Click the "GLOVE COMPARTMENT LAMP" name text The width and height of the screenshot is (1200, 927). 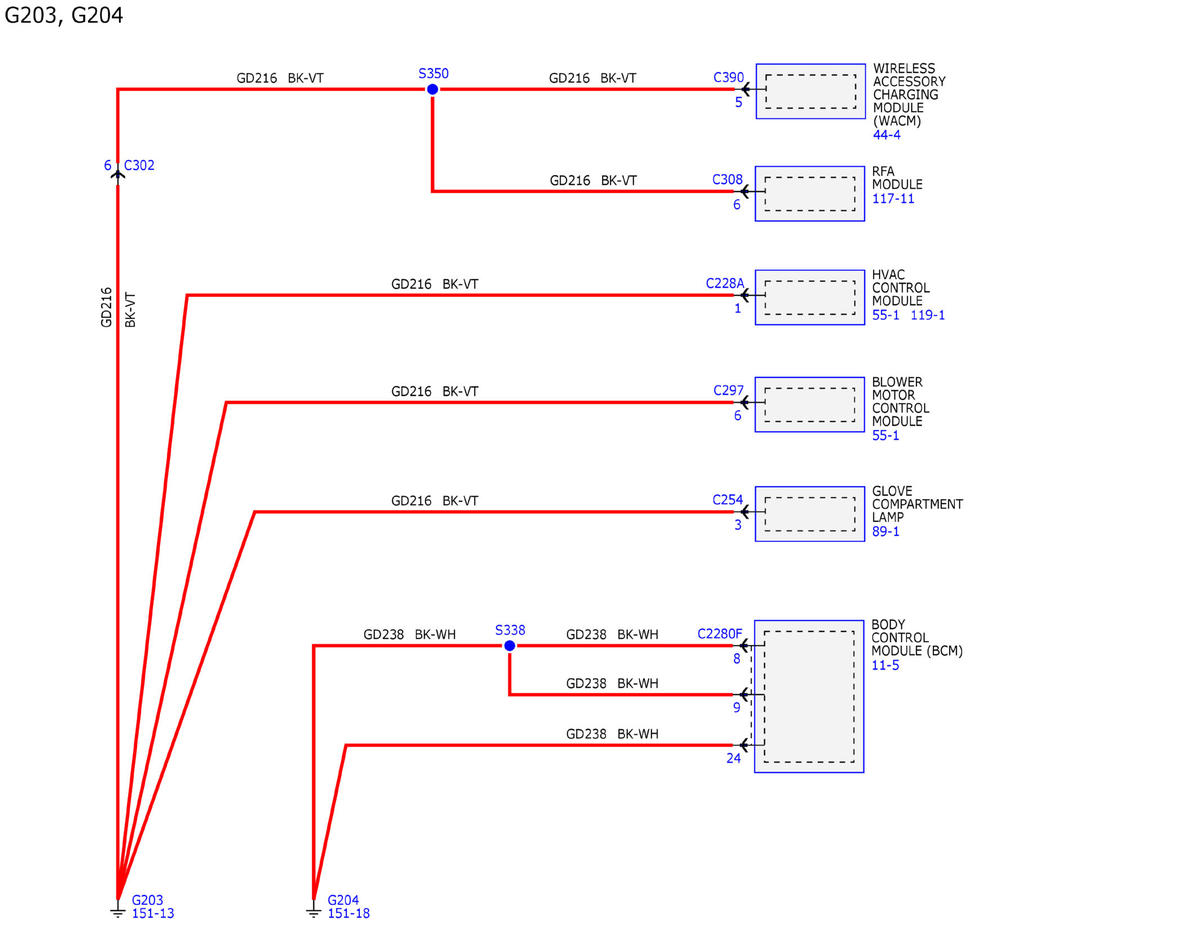[x=917, y=504]
